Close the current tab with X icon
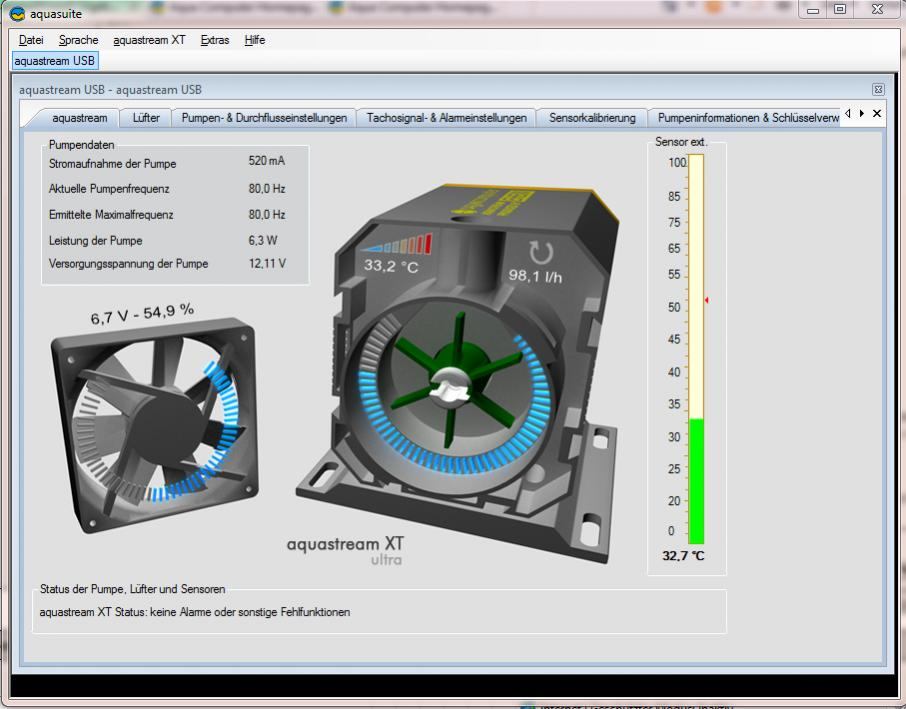906x709 pixels. [x=877, y=114]
